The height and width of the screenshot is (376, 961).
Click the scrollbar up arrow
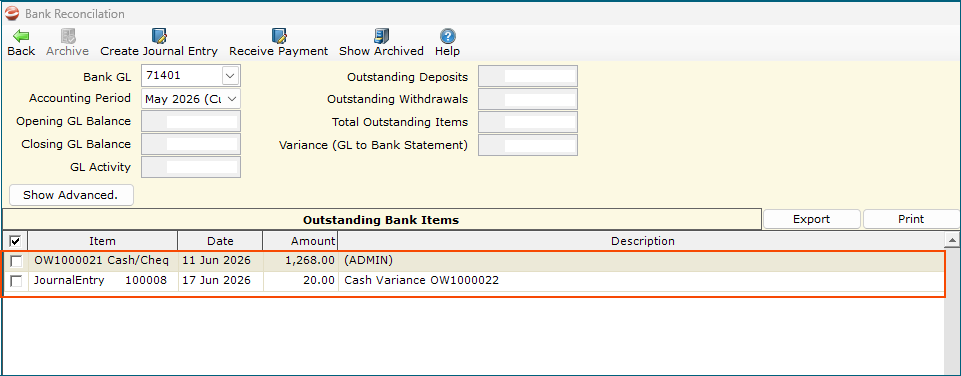point(952,240)
